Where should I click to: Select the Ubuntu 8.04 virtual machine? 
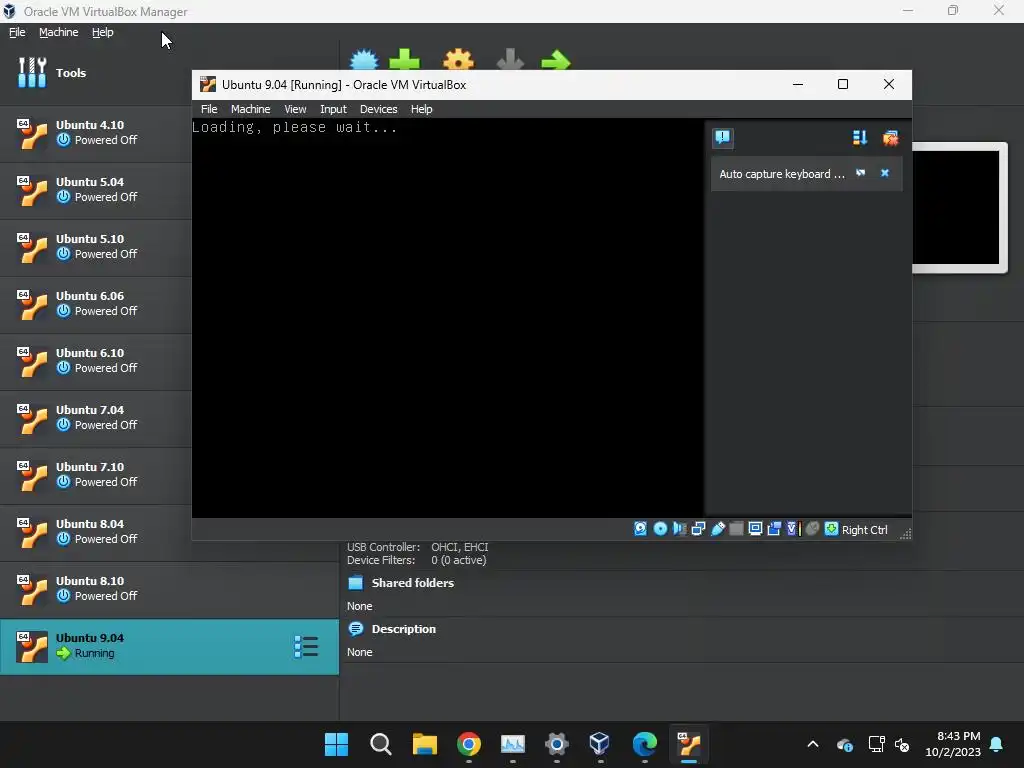[95, 532]
